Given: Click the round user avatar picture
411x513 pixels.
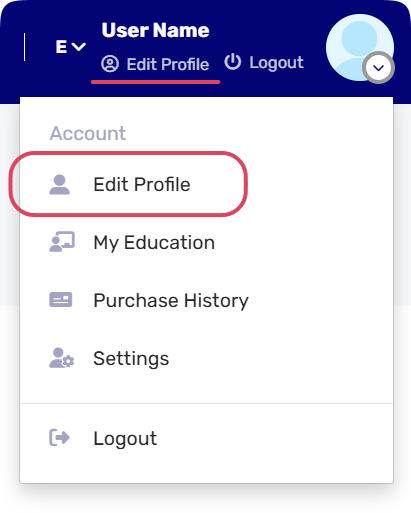Looking at the screenshot, I should pos(360,47).
